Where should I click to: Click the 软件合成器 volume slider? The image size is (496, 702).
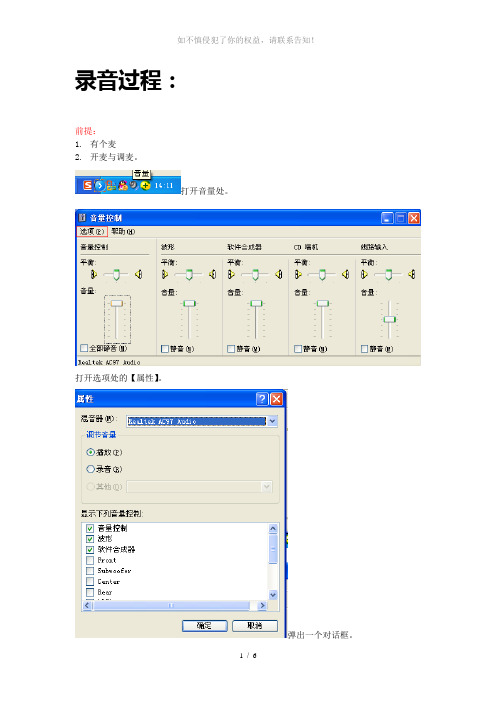tap(256, 304)
